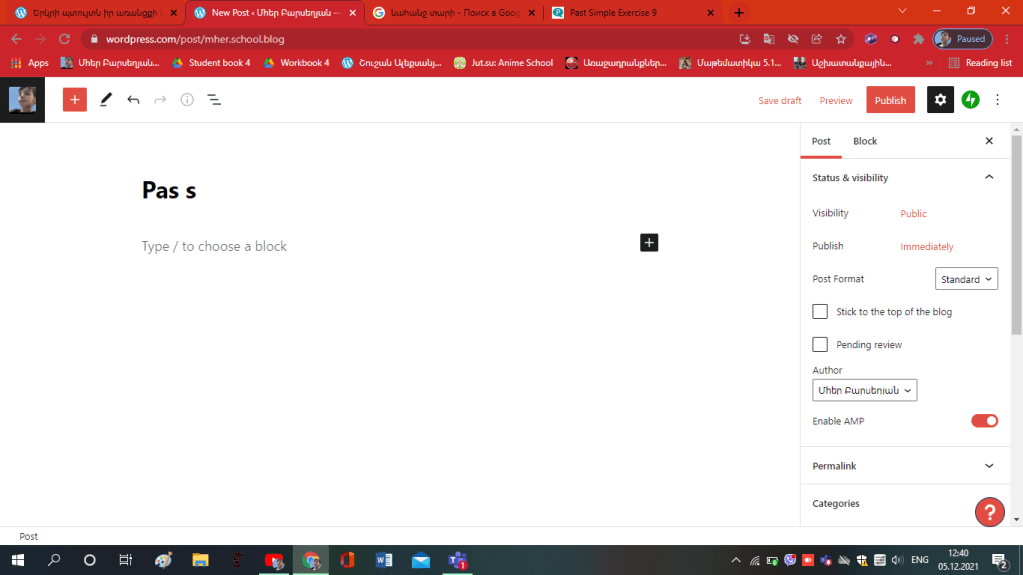This screenshot has width=1023, height=575.
Task: Select the Tools pencil icon
Action: [x=106, y=100]
